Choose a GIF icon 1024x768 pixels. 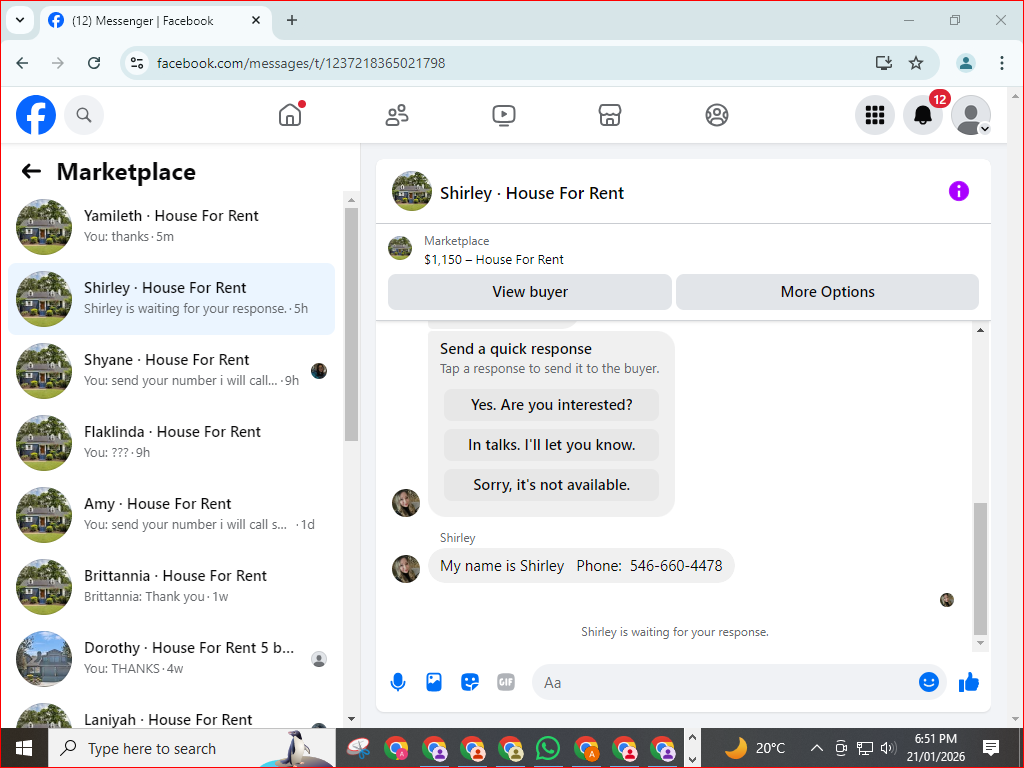pos(505,682)
